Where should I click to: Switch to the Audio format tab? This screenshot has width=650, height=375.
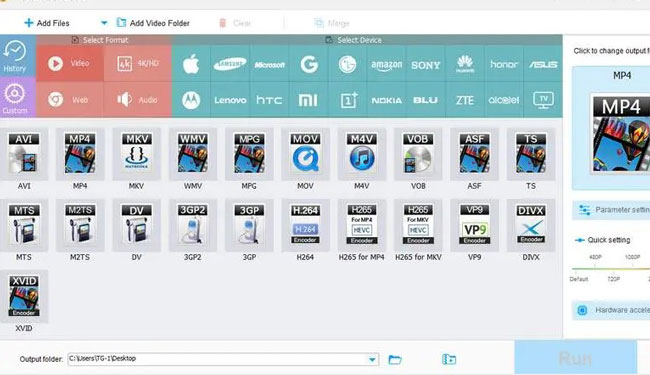pos(138,99)
